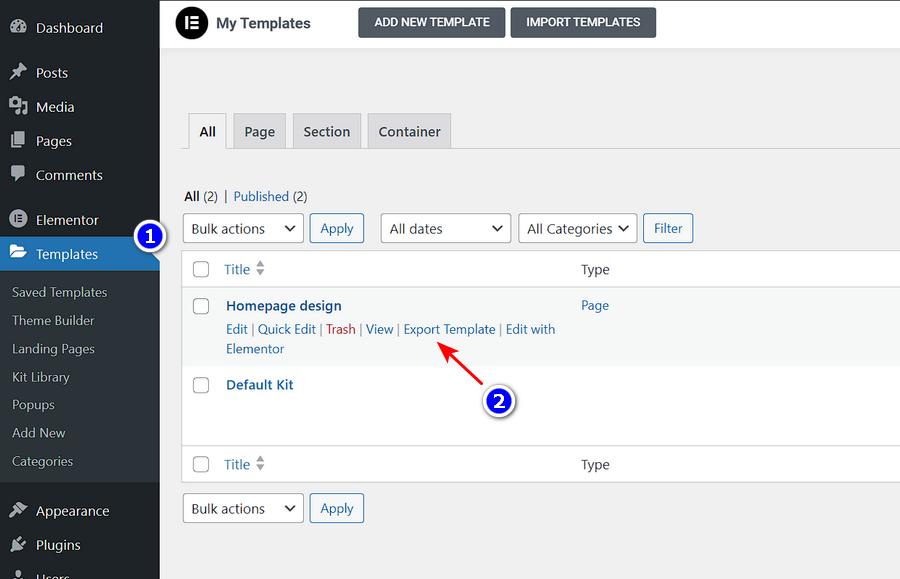This screenshot has height=579, width=900.
Task: Switch to the Section tab
Action: click(327, 131)
